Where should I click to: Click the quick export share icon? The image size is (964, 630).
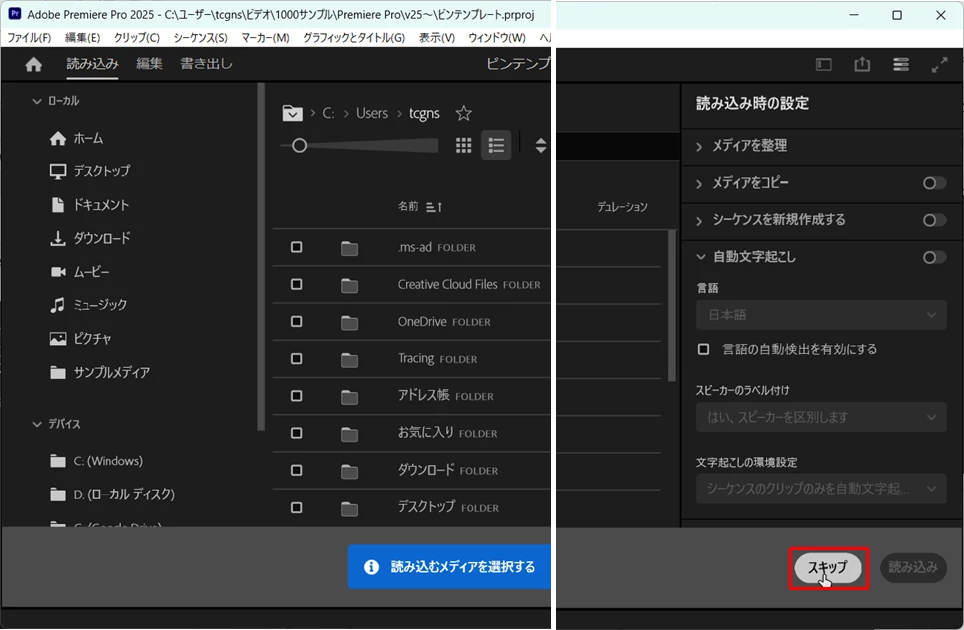click(x=862, y=64)
